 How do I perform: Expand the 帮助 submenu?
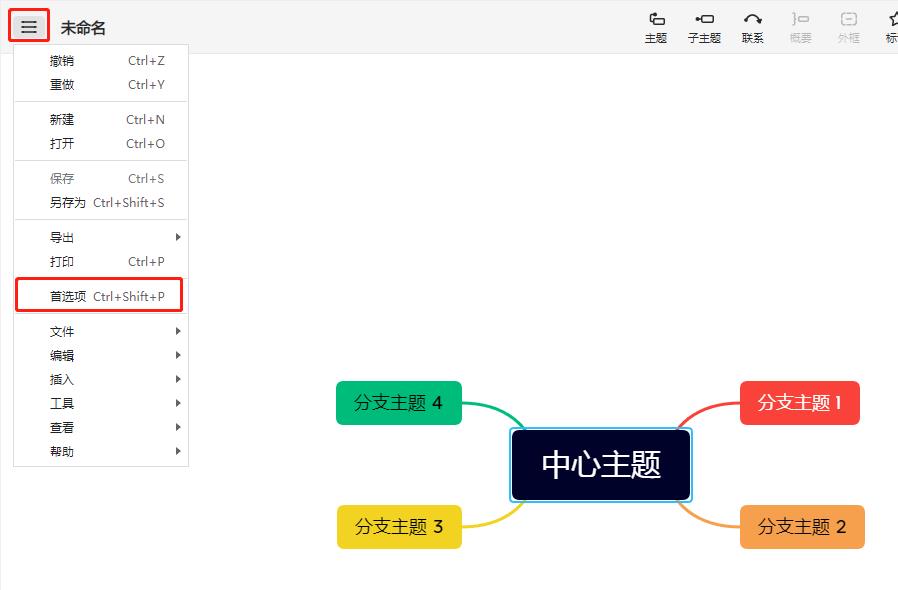coord(101,452)
